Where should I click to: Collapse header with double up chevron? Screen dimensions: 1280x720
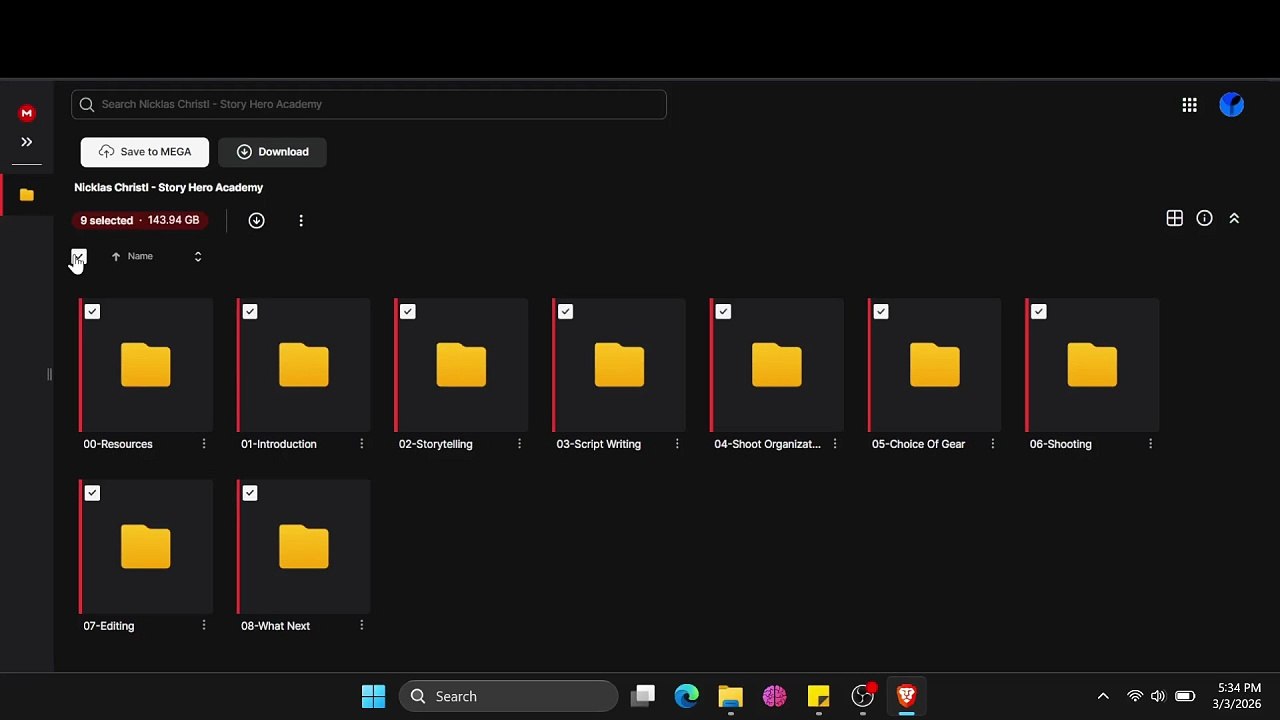click(x=1234, y=218)
